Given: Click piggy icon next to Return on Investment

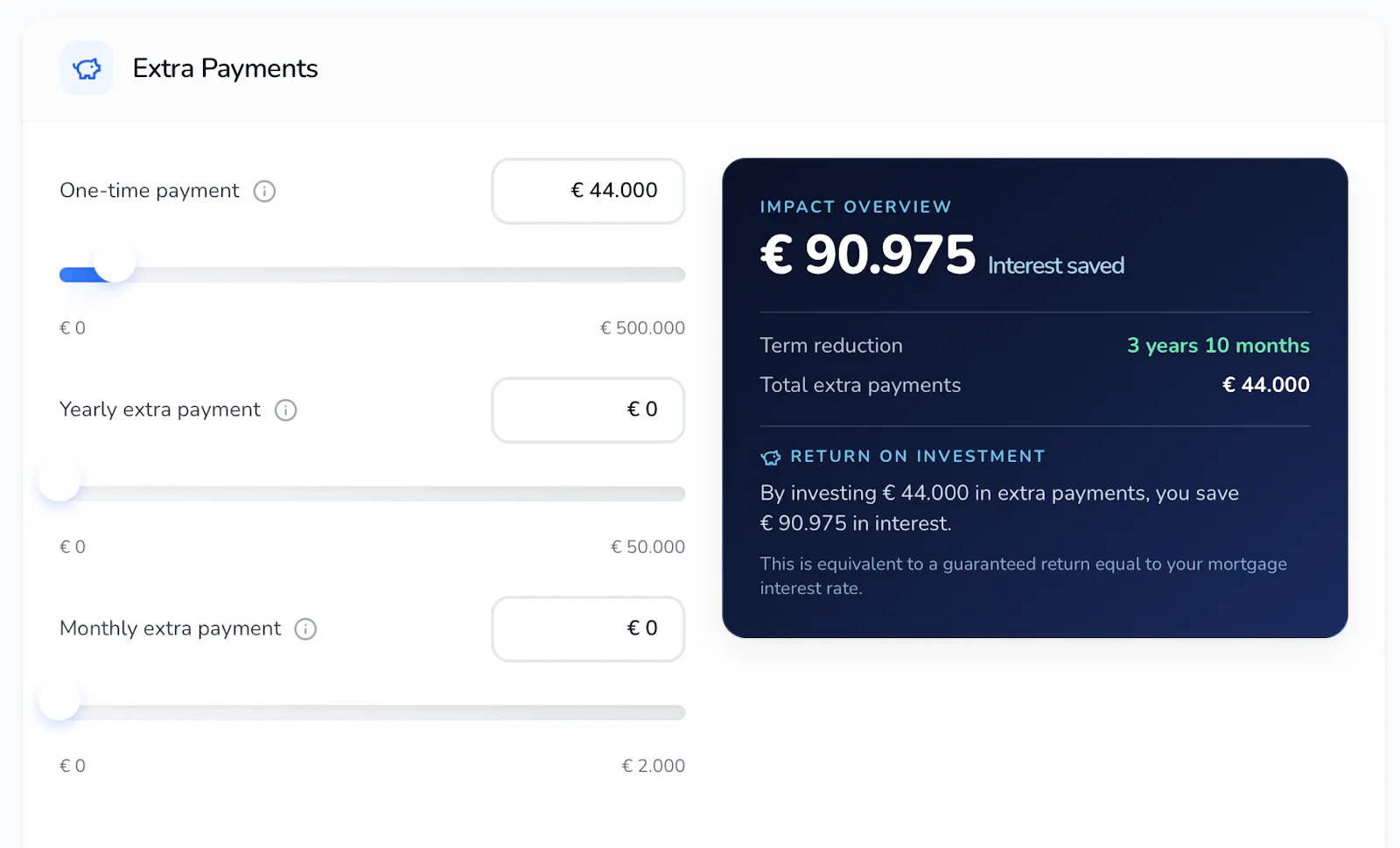Looking at the screenshot, I should 771,457.
